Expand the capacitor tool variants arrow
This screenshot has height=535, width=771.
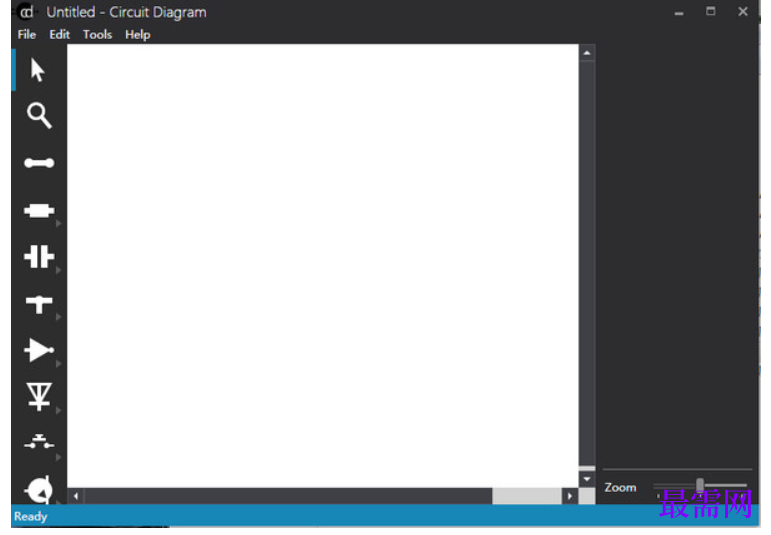[x=59, y=270]
